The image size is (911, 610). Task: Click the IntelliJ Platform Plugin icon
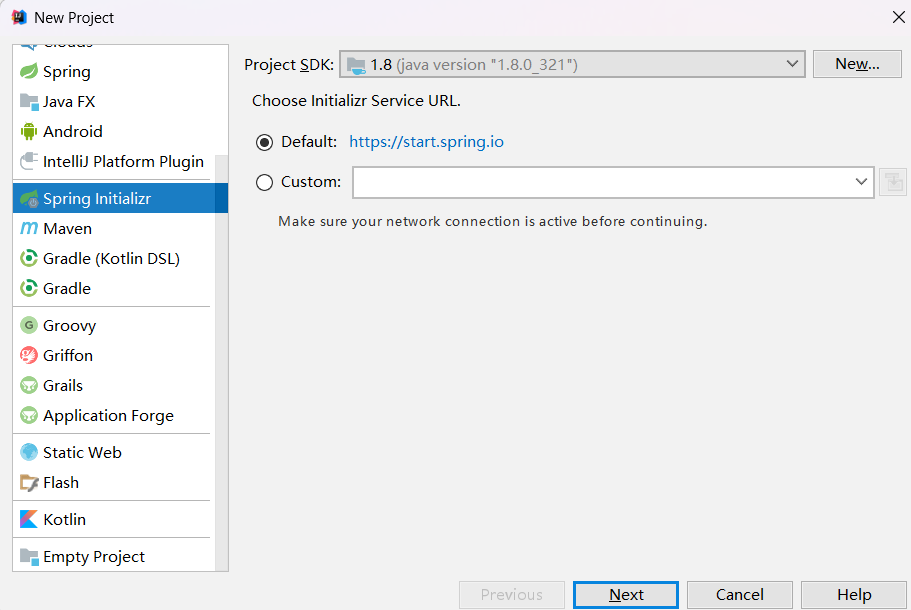coord(28,162)
